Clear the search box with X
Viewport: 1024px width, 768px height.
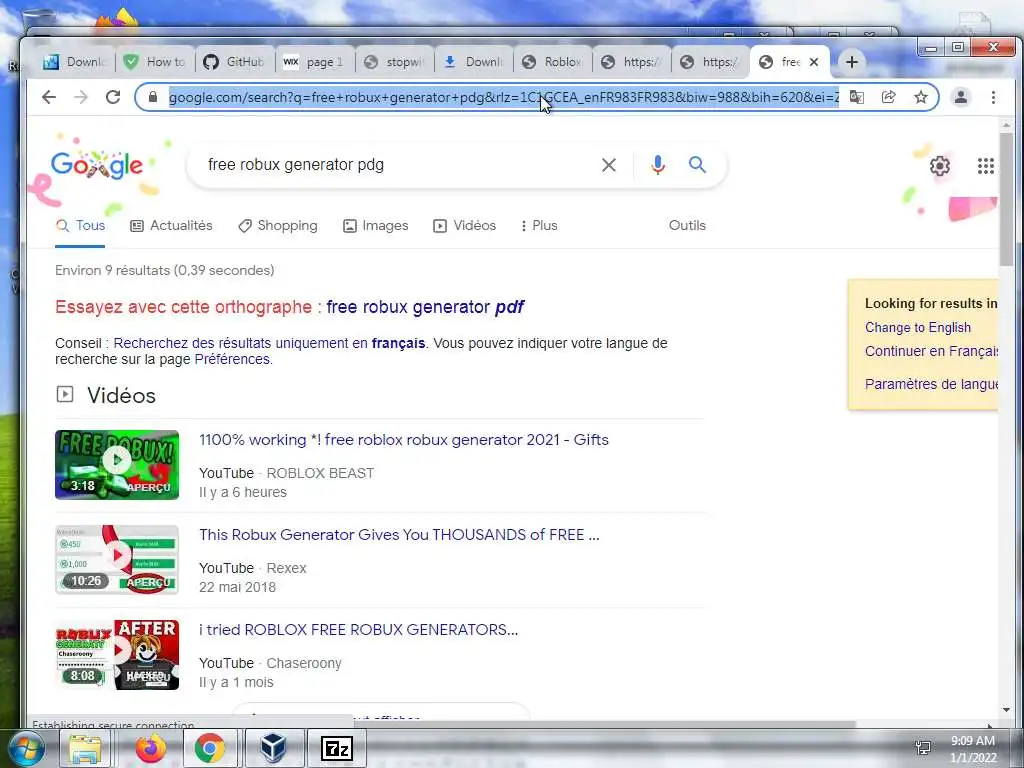point(609,165)
